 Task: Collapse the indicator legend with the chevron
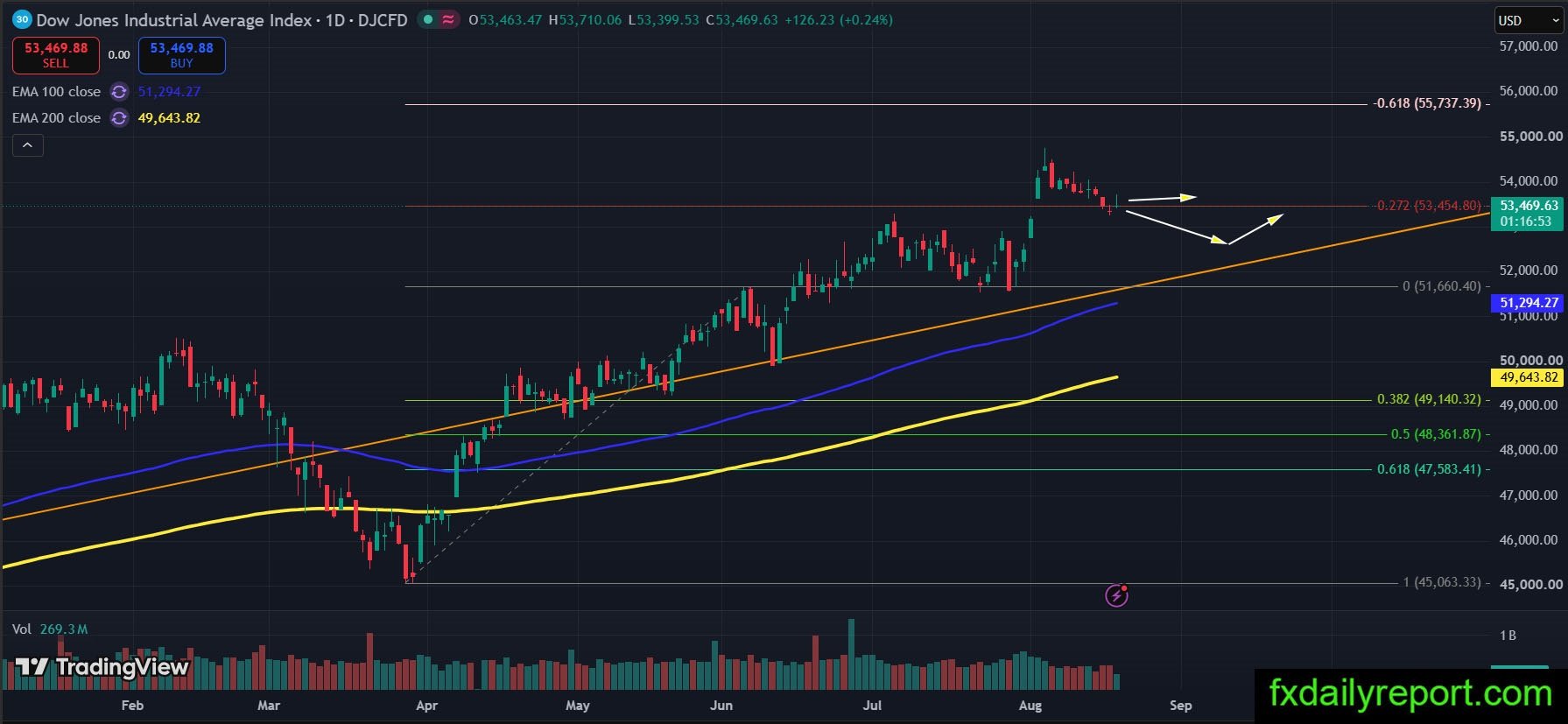tap(27, 145)
